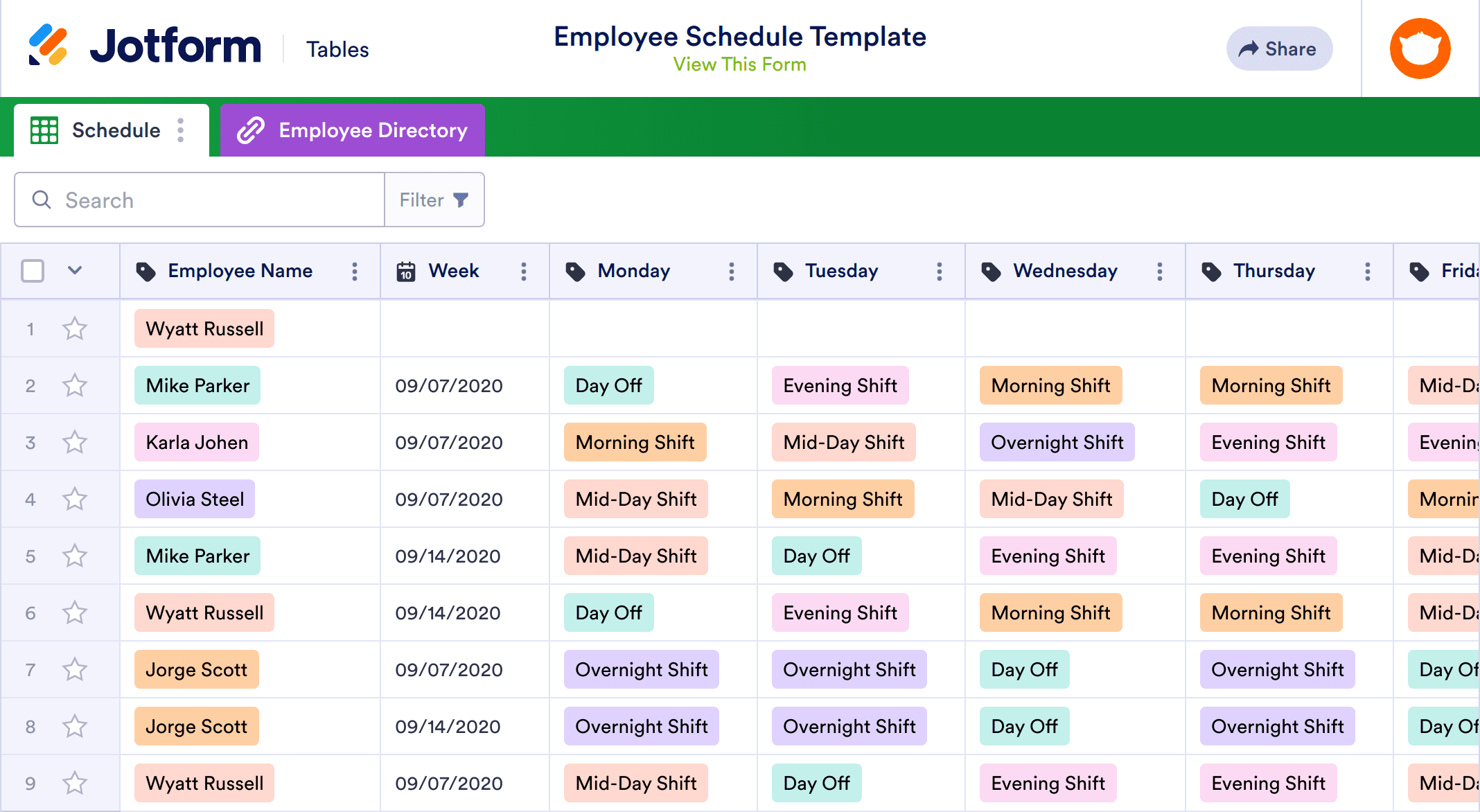1480x812 pixels.
Task: Click the three-dot menu on Schedule tab
Action: (x=183, y=130)
